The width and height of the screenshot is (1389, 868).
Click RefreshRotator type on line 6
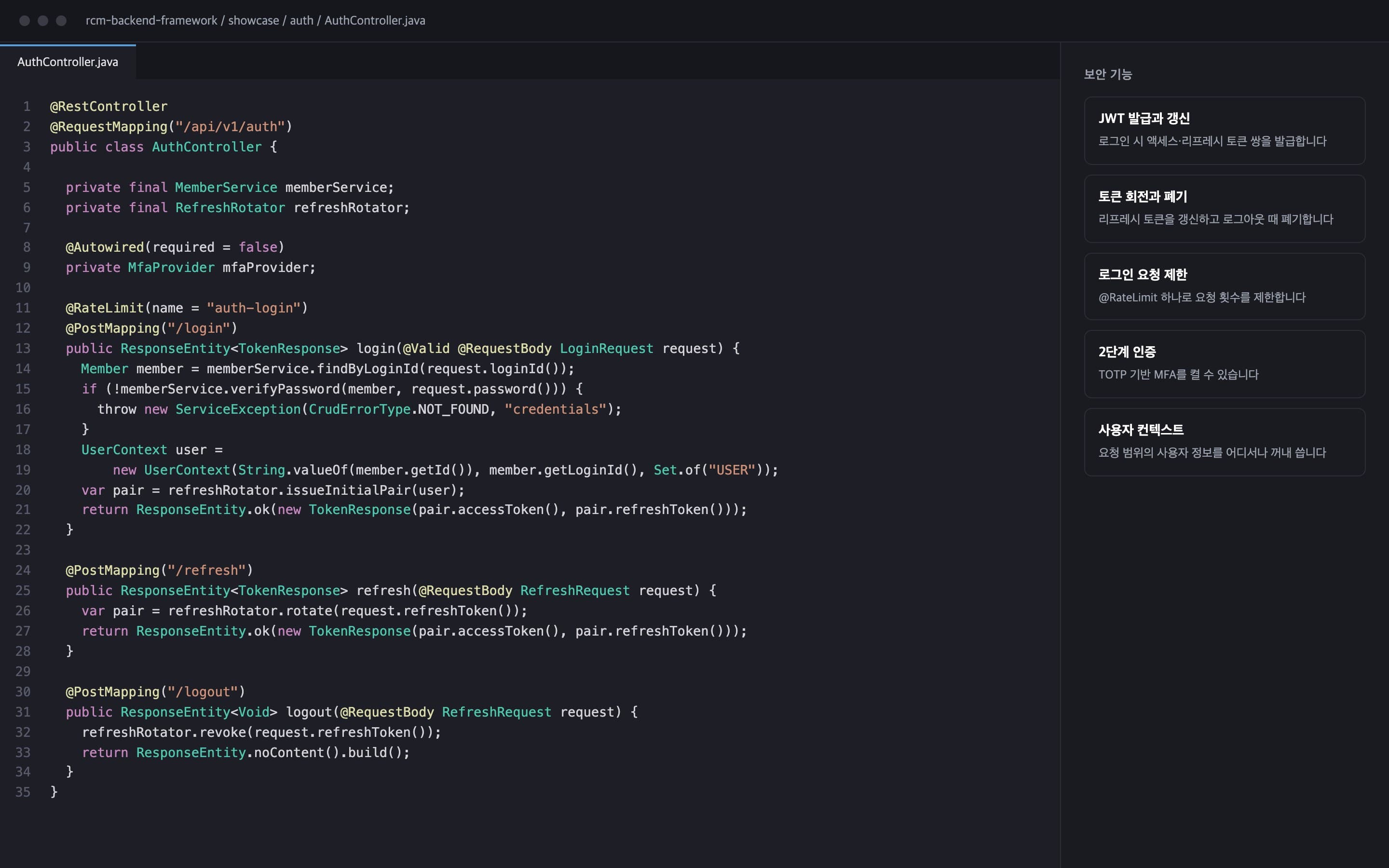point(230,207)
